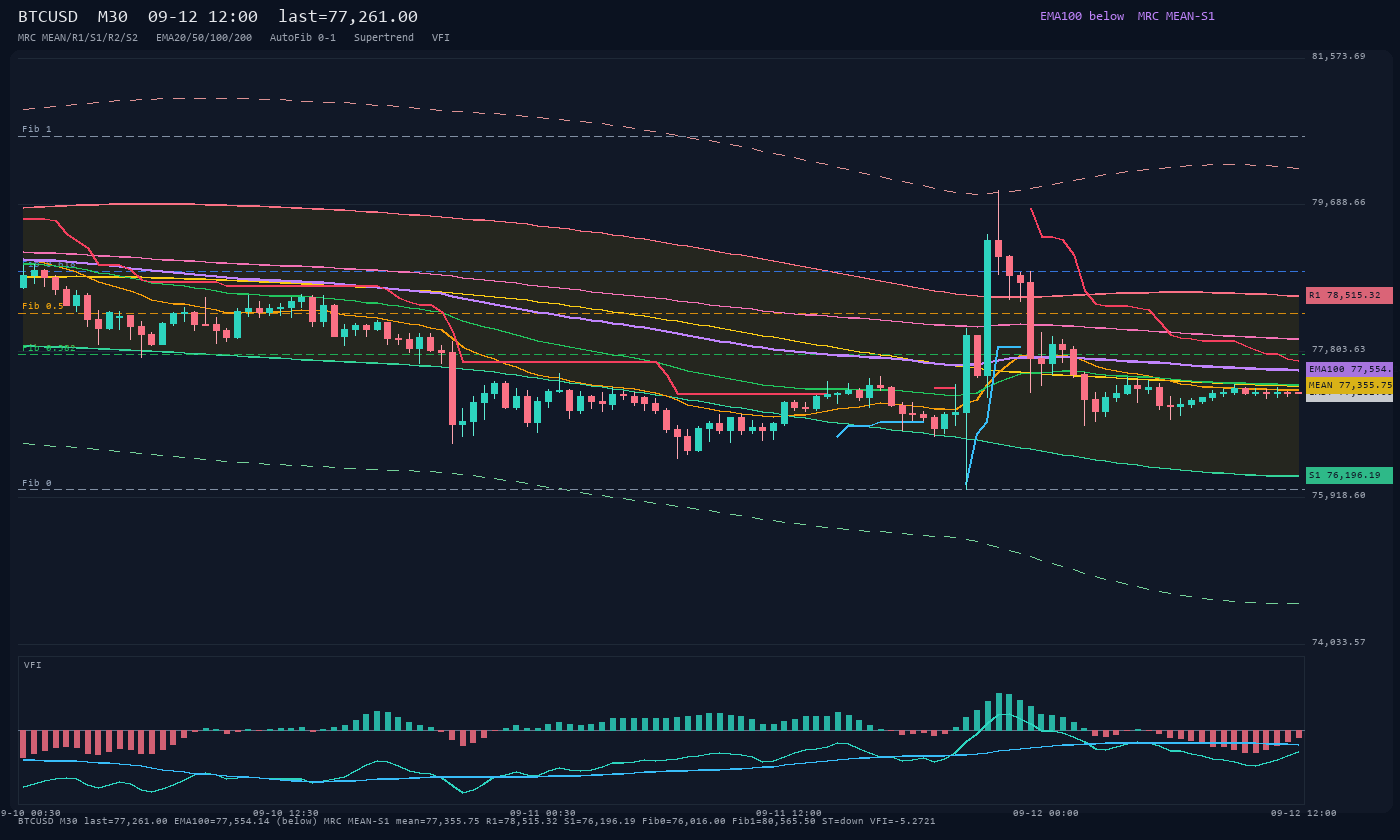Click the VFI panel title label
The height and width of the screenshot is (840, 1400).
coord(33,665)
